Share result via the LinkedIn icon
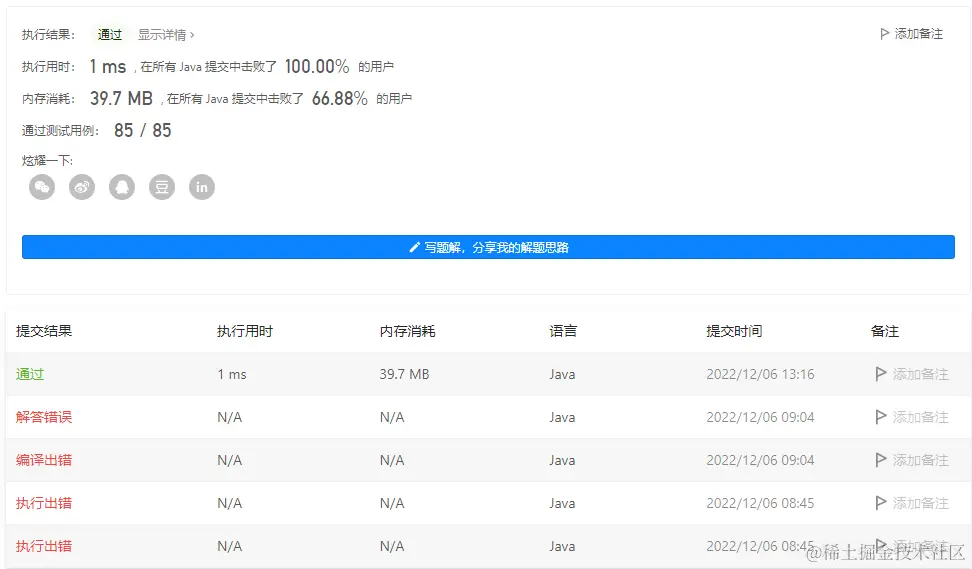The height and width of the screenshot is (569, 972). tap(202, 187)
